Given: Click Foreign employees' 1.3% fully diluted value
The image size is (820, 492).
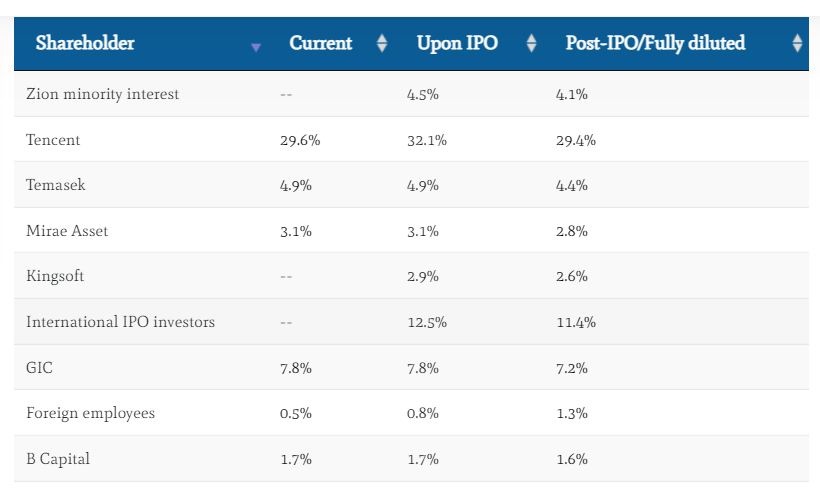Looking at the screenshot, I should (572, 413).
